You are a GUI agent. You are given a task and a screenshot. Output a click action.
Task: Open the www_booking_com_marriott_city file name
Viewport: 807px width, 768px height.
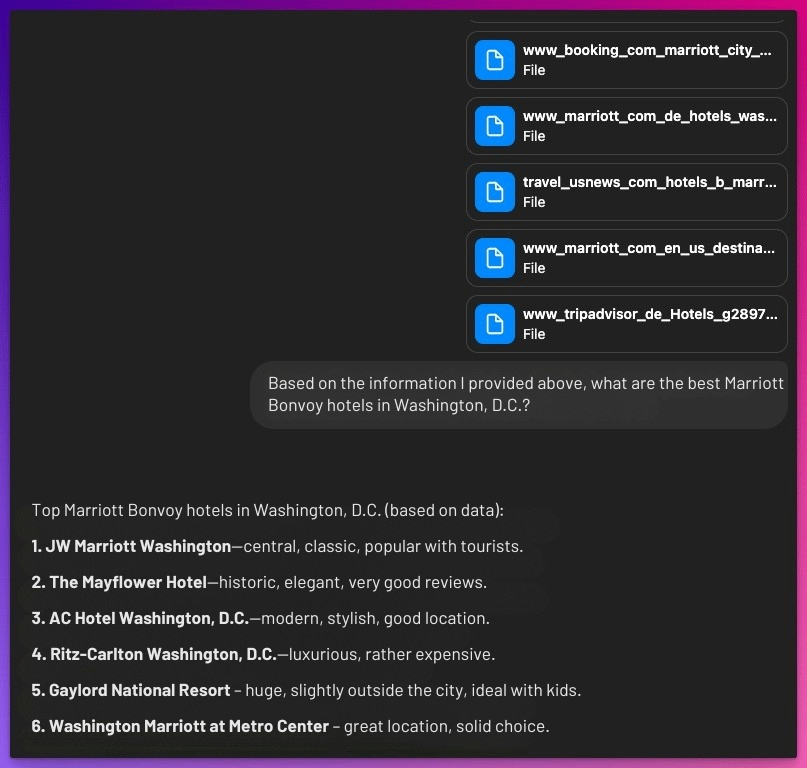[x=647, y=50]
